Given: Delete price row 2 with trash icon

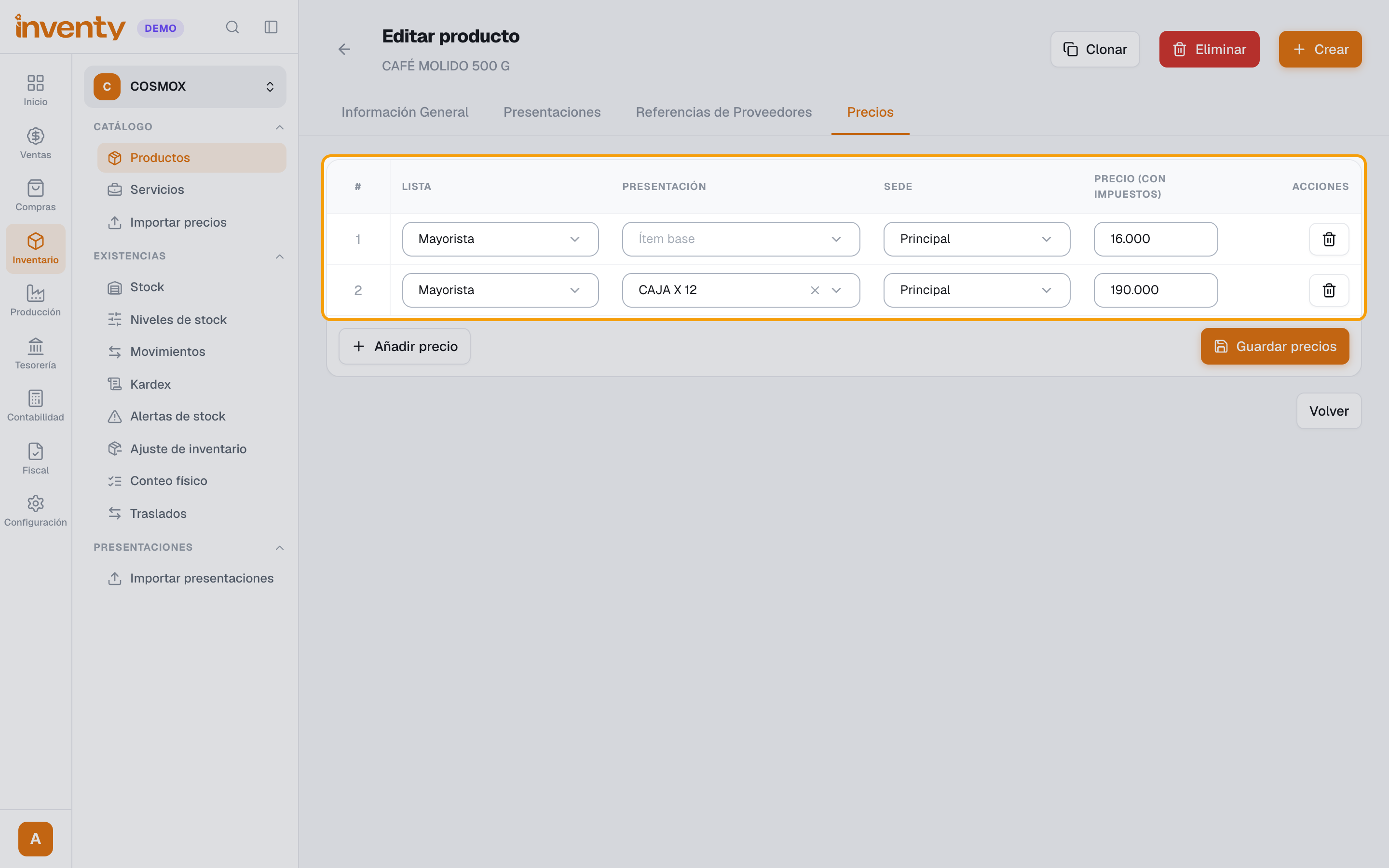Looking at the screenshot, I should [1329, 290].
